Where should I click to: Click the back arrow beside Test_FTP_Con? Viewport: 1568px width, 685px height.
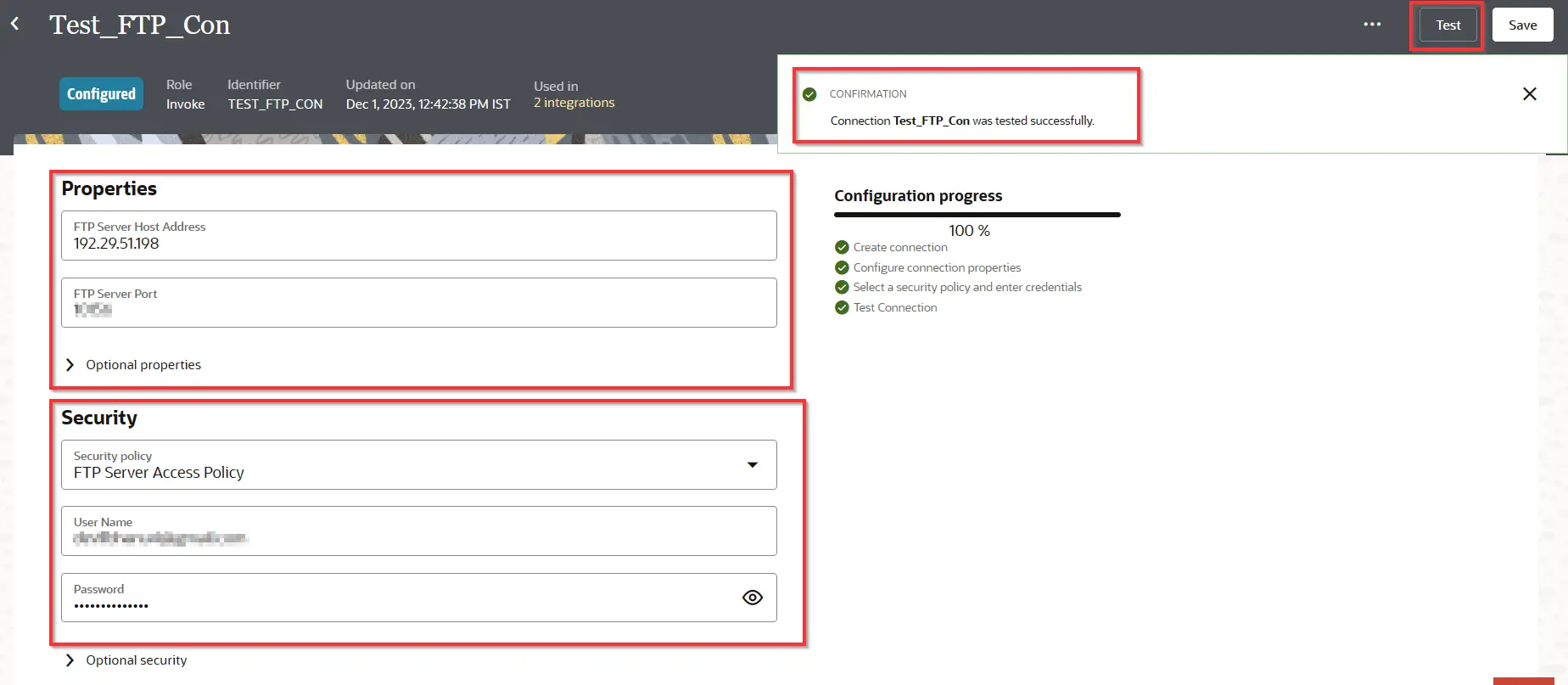(15, 24)
